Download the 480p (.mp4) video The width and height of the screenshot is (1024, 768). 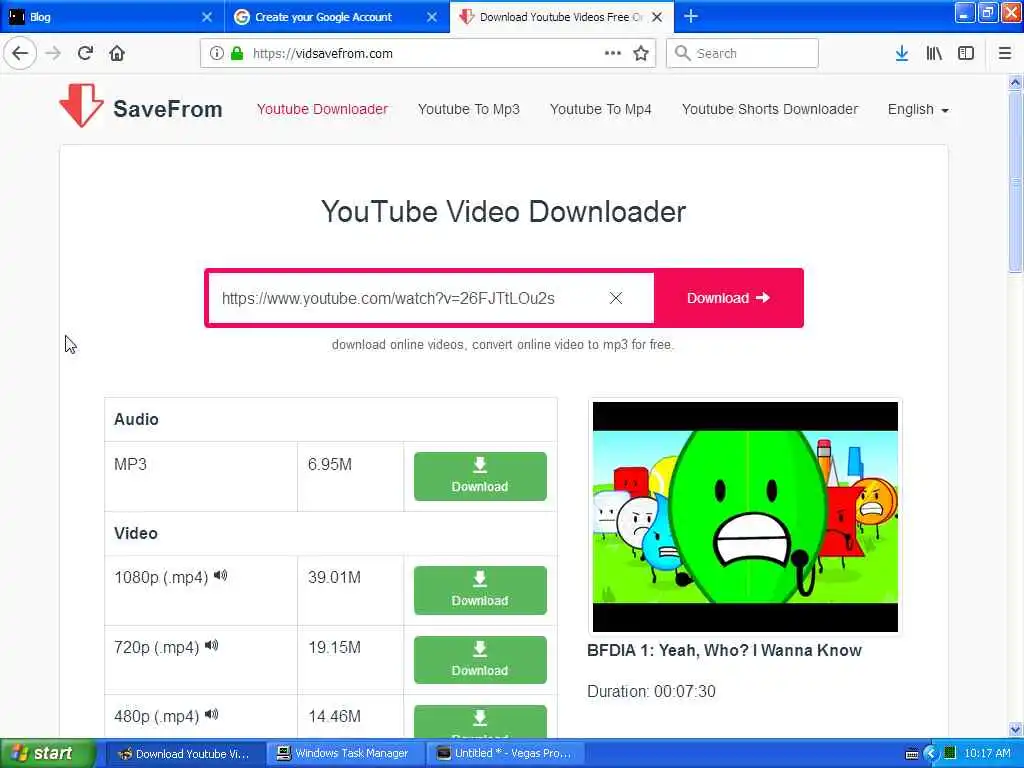point(480,721)
